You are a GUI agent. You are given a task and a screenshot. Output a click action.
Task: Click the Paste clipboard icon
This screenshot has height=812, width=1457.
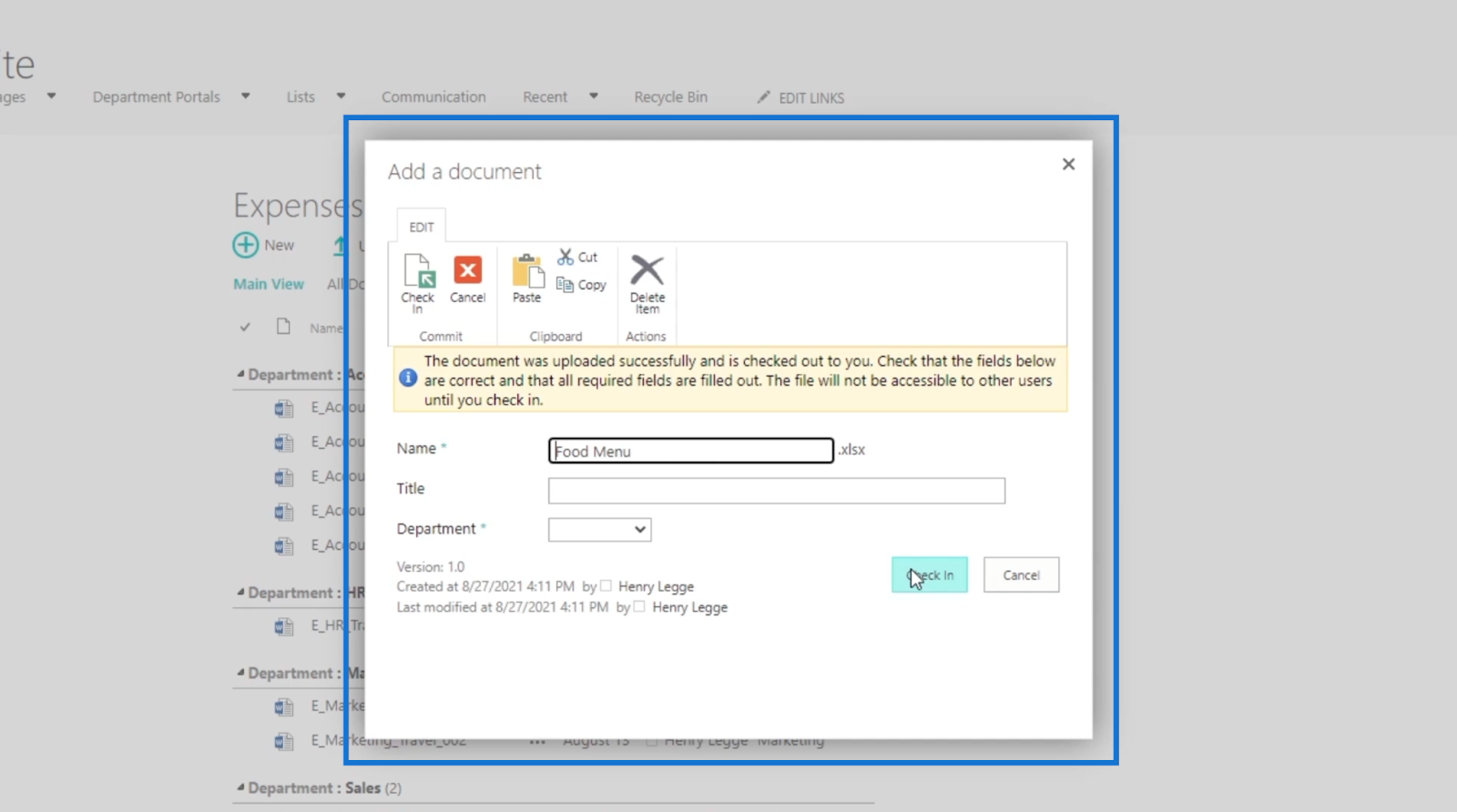pyautogui.click(x=527, y=271)
